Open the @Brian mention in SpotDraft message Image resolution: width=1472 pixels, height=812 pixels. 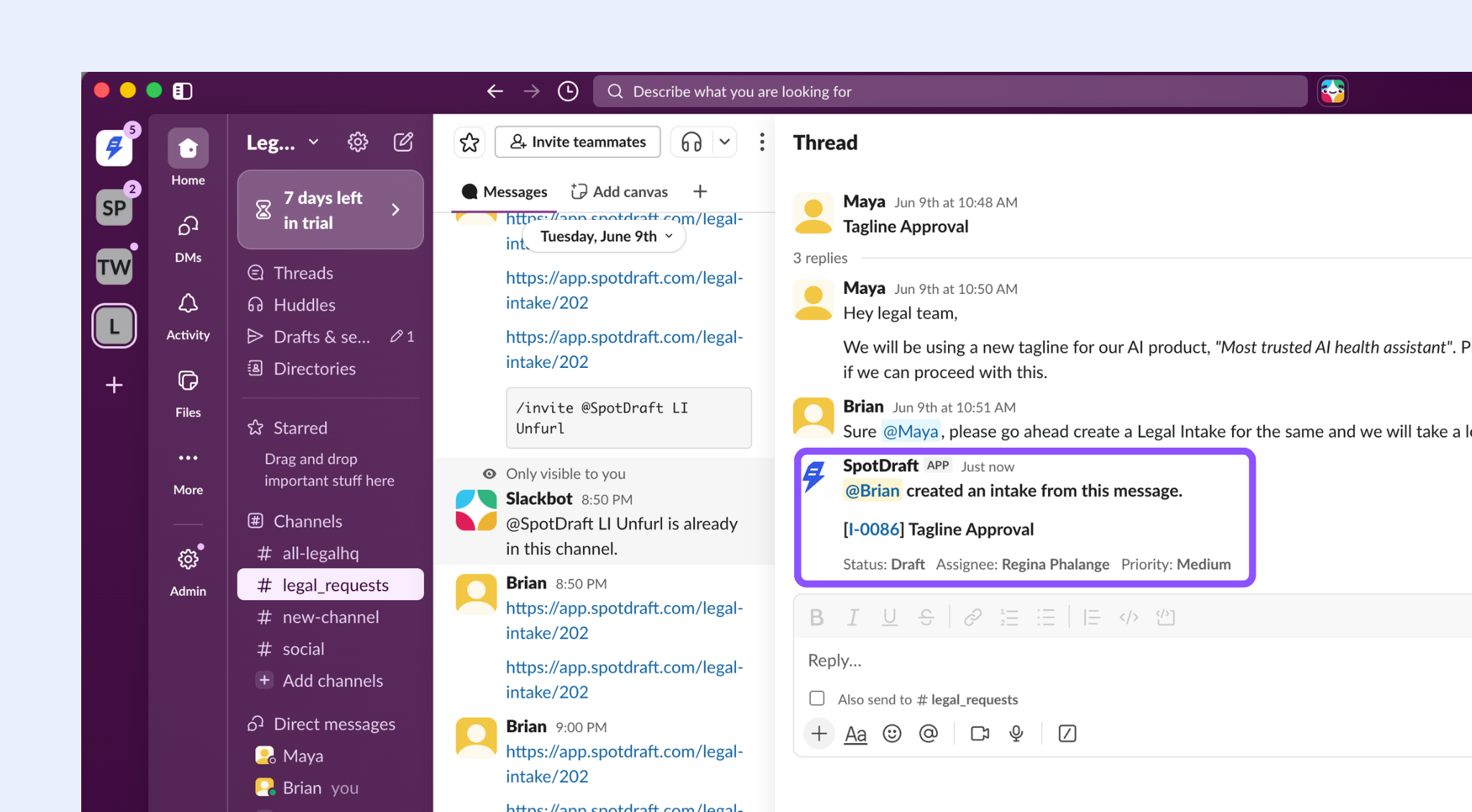(872, 491)
